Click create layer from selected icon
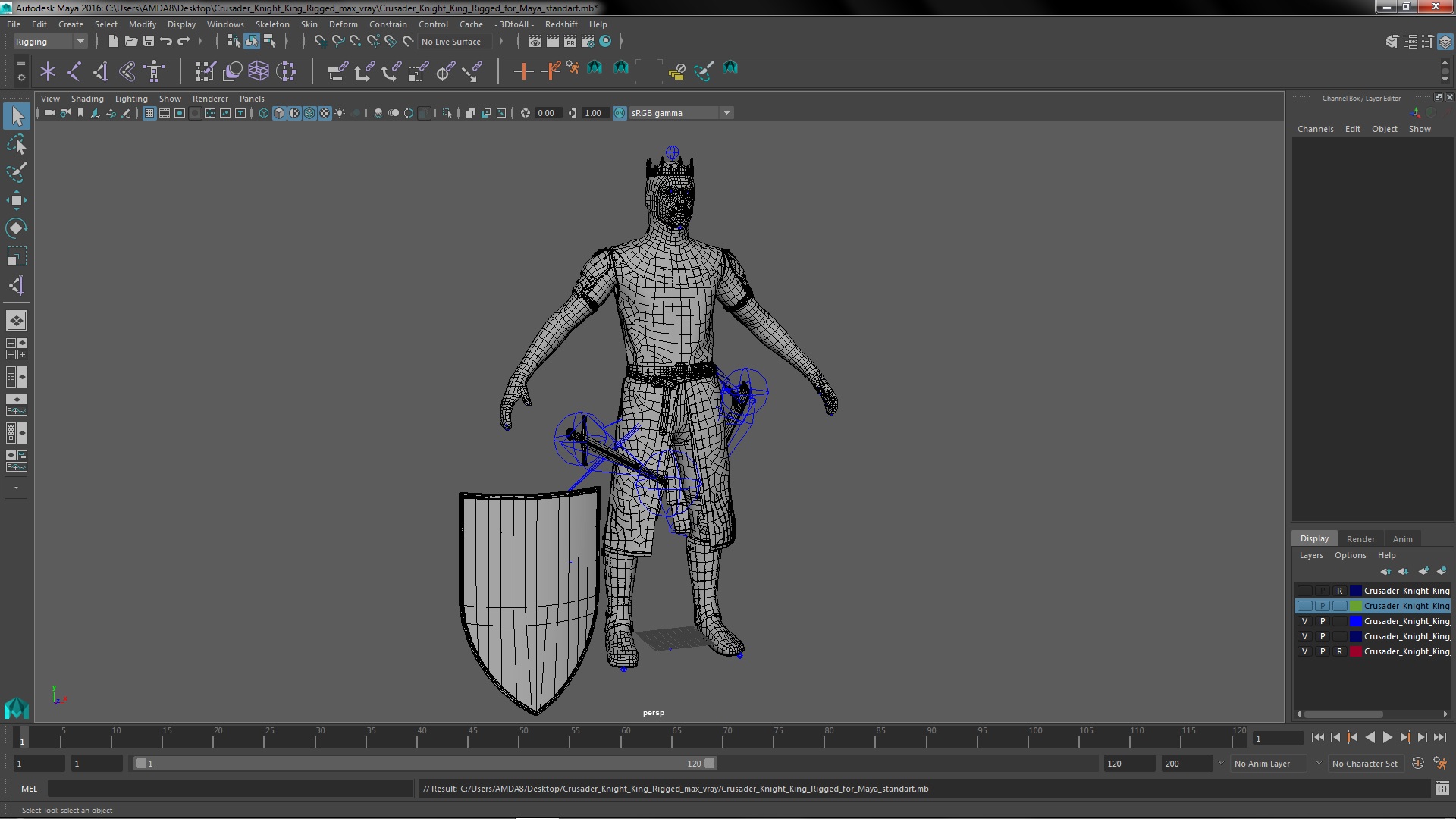 click(1442, 571)
